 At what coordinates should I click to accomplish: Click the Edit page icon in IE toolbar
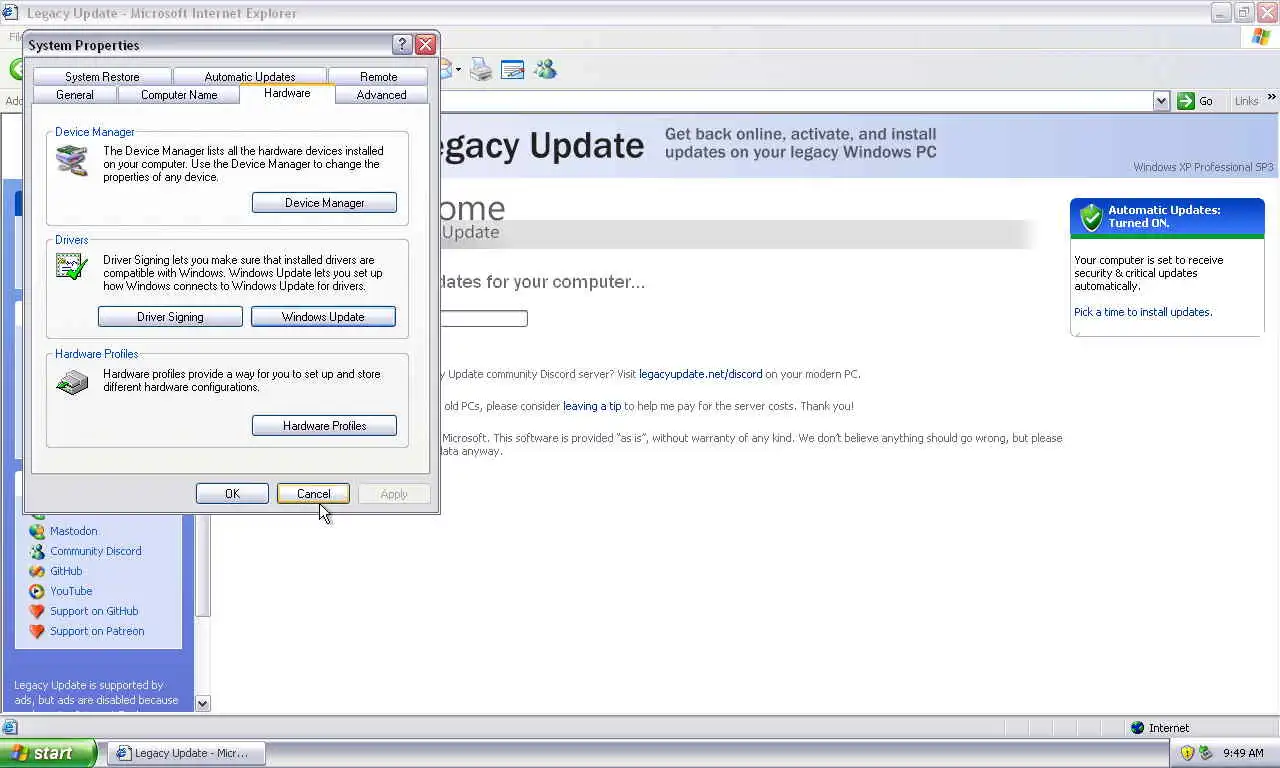click(x=512, y=69)
